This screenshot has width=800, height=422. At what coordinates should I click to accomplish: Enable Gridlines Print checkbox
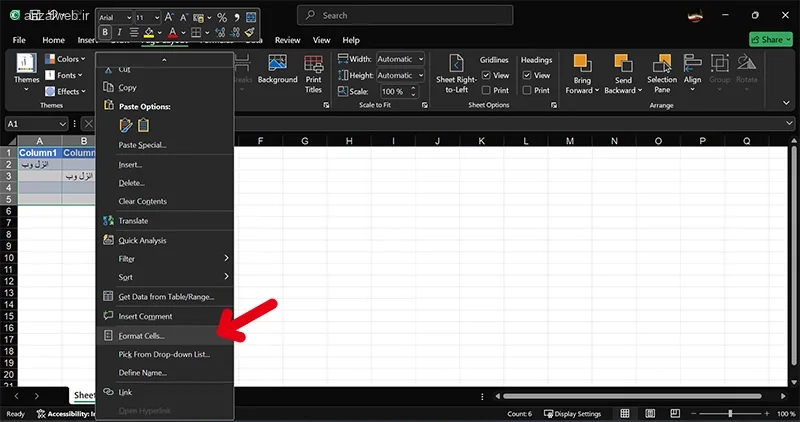tap(486, 90)
